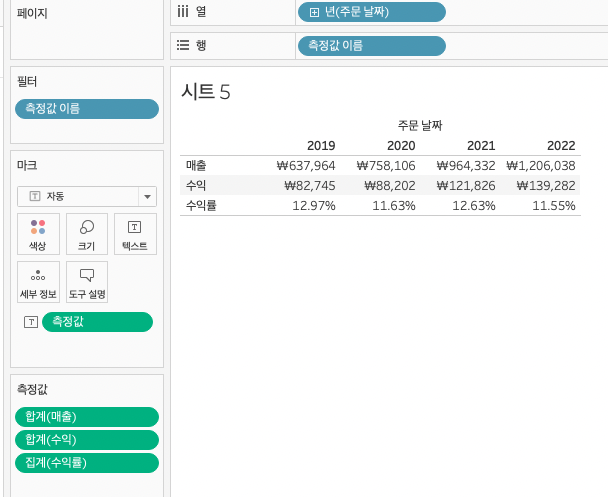Click the rows shelf icon next to 행
The height and width of the screenshot is (497, 608).
(183, 45)
